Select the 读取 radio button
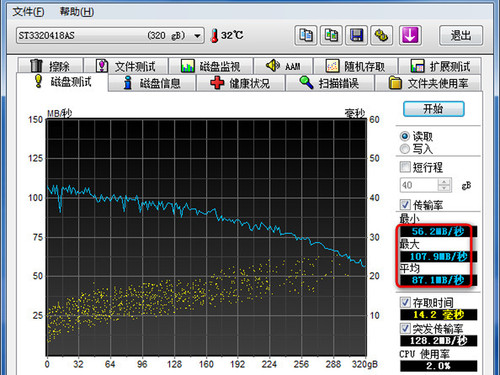 click(x=405, y=136)
